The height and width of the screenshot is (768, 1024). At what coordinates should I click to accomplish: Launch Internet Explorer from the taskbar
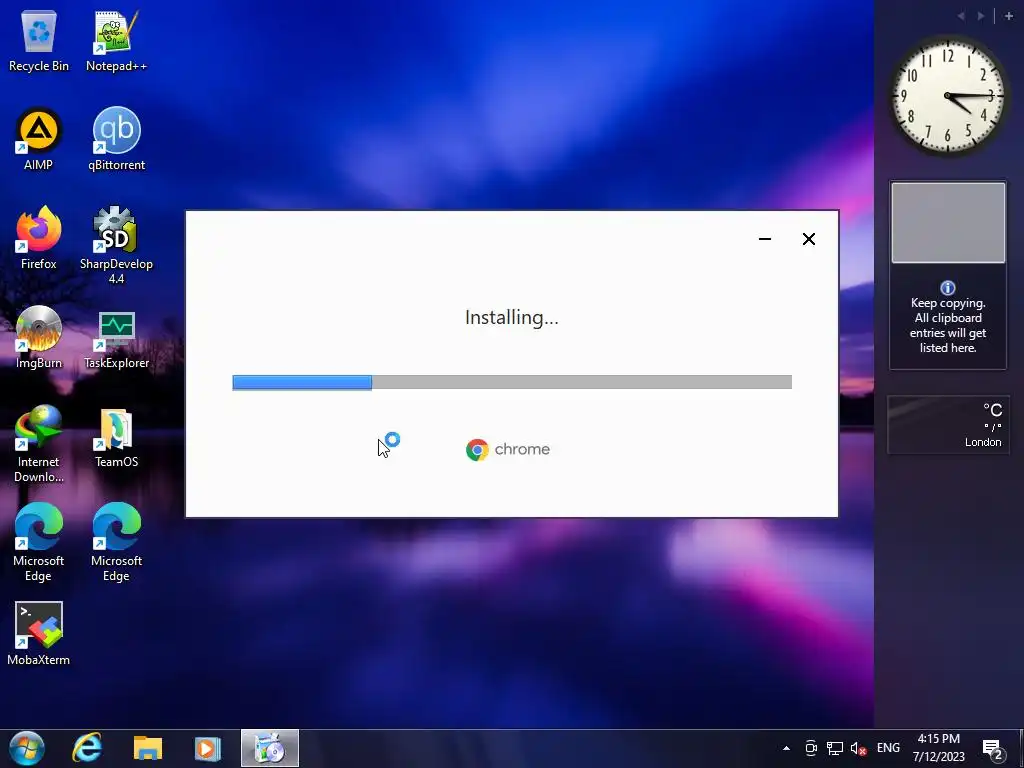[87, 748]
